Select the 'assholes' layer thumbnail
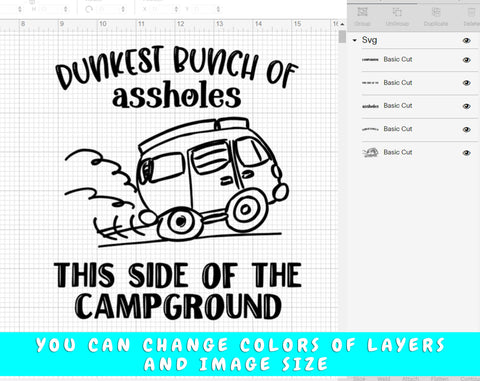The width and height of the screenshot is (480, 381). [x=370, y=106]
